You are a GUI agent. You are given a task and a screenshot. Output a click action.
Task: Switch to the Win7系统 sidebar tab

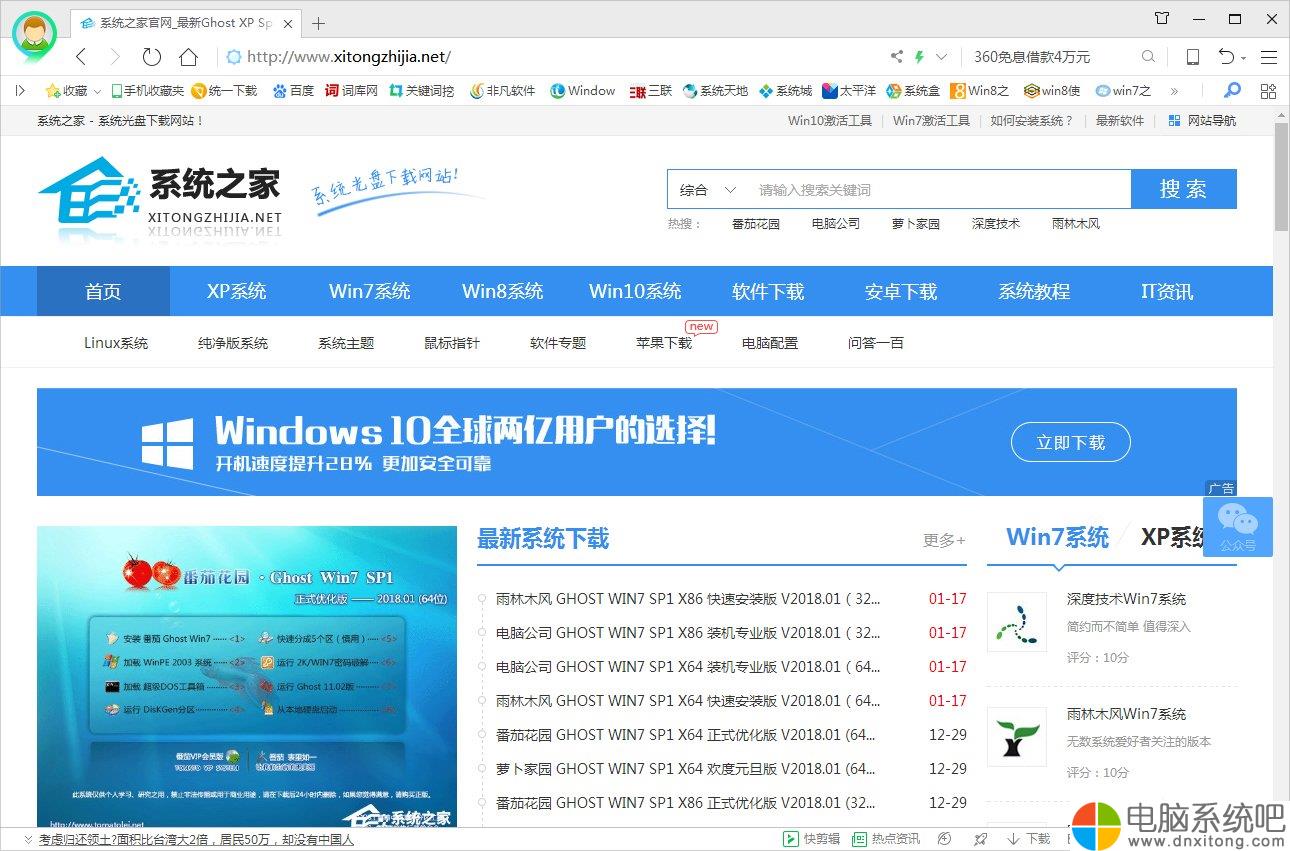coord(1058,537)
